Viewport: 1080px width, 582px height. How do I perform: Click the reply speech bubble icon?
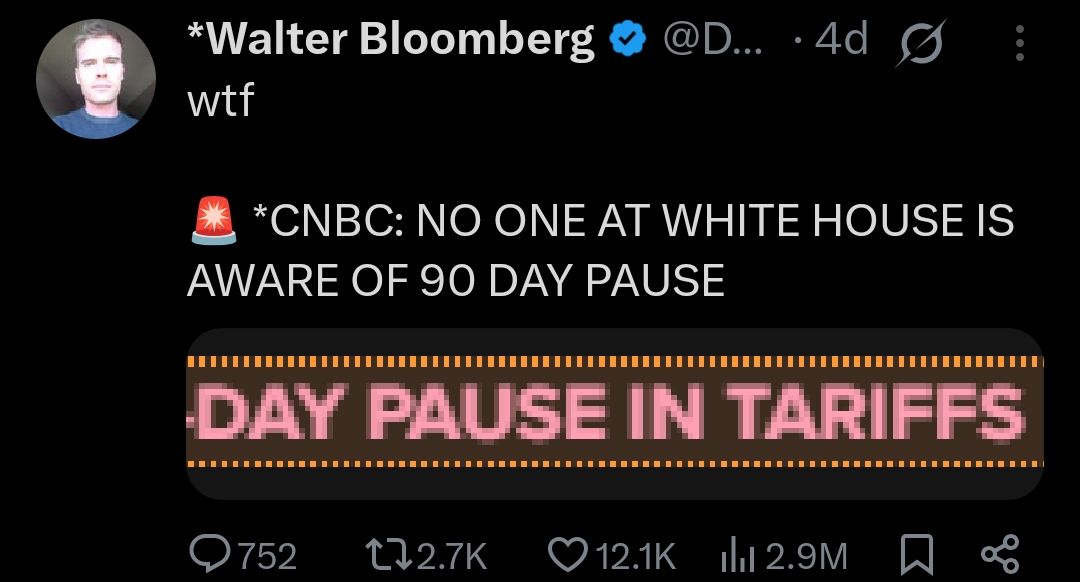click(209, 553)
